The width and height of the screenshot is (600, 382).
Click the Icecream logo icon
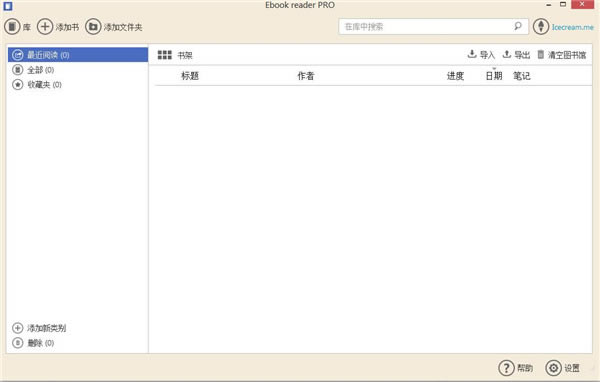point(541,27)
